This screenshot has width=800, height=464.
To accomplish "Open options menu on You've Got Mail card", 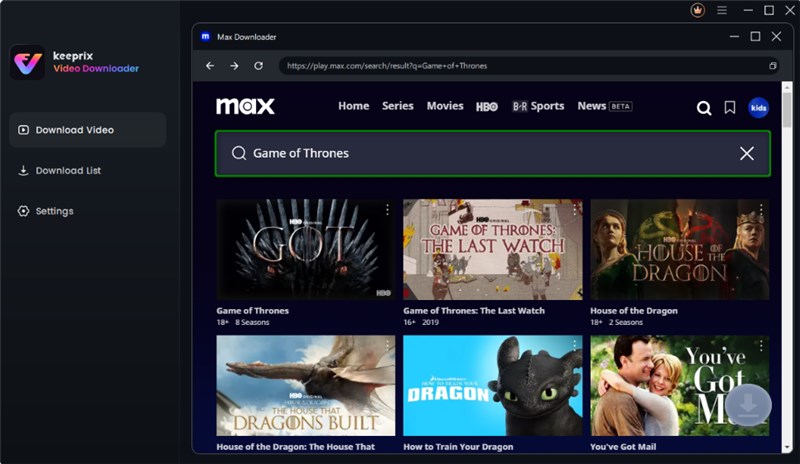I will 761,346.
